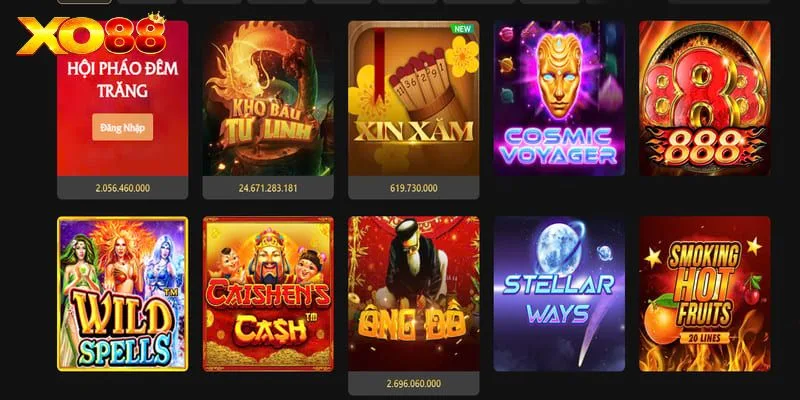
Task: Open the Stellar Ways game tile
Action: tap(559, 294)
